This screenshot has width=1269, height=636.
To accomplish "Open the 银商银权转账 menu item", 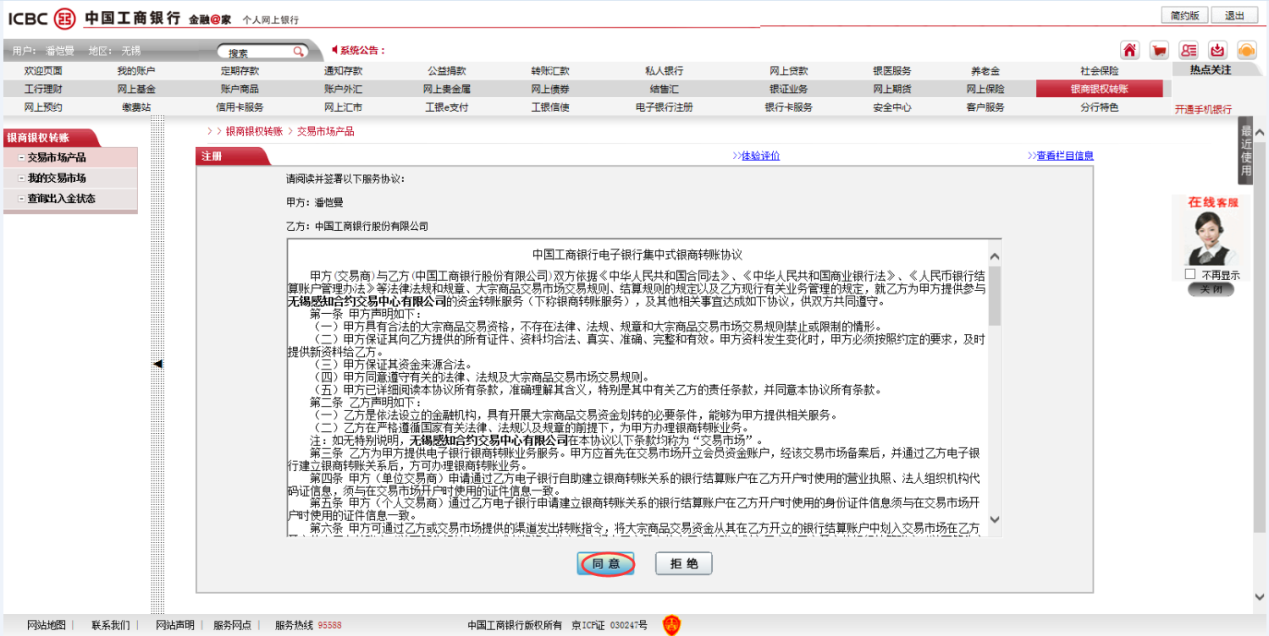I will pos(1099,89).
